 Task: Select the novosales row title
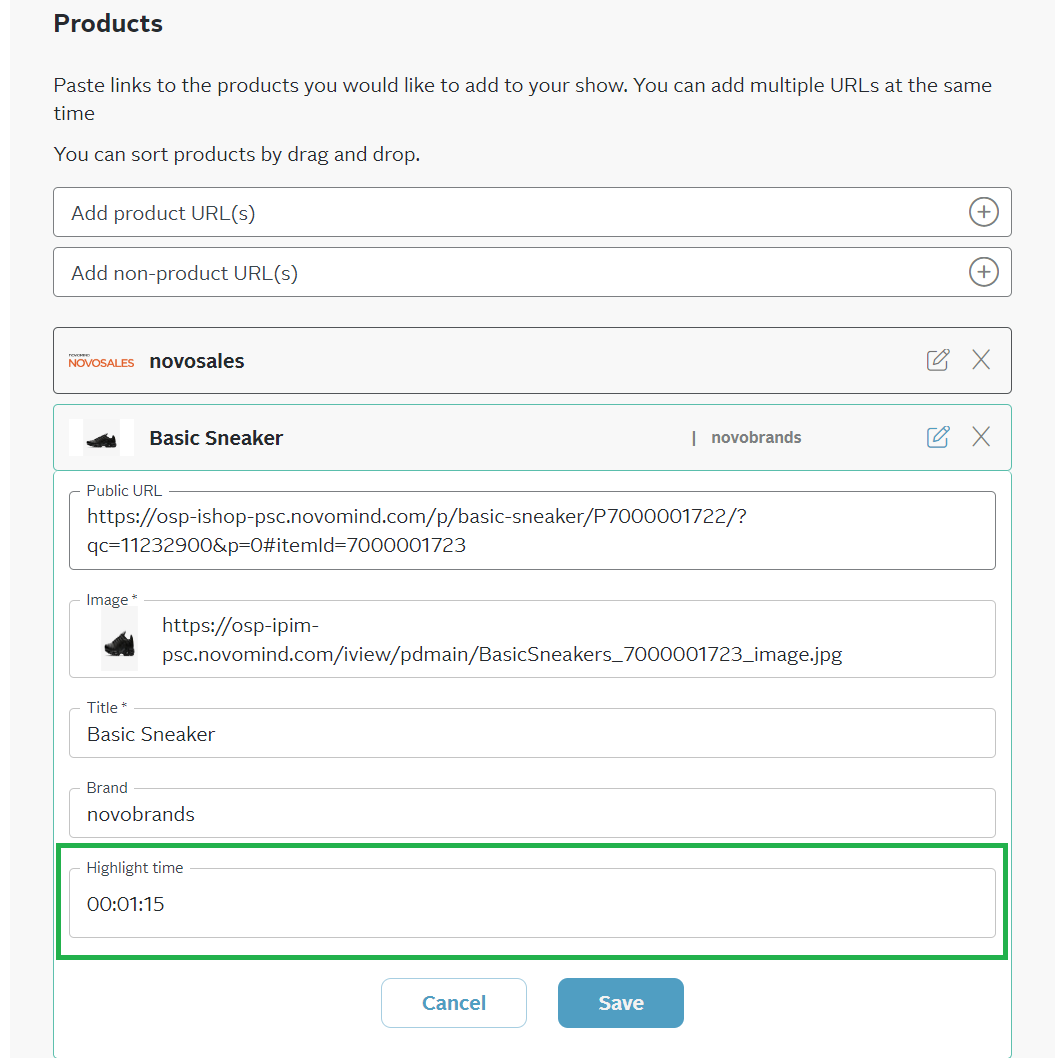coord(196,361)
